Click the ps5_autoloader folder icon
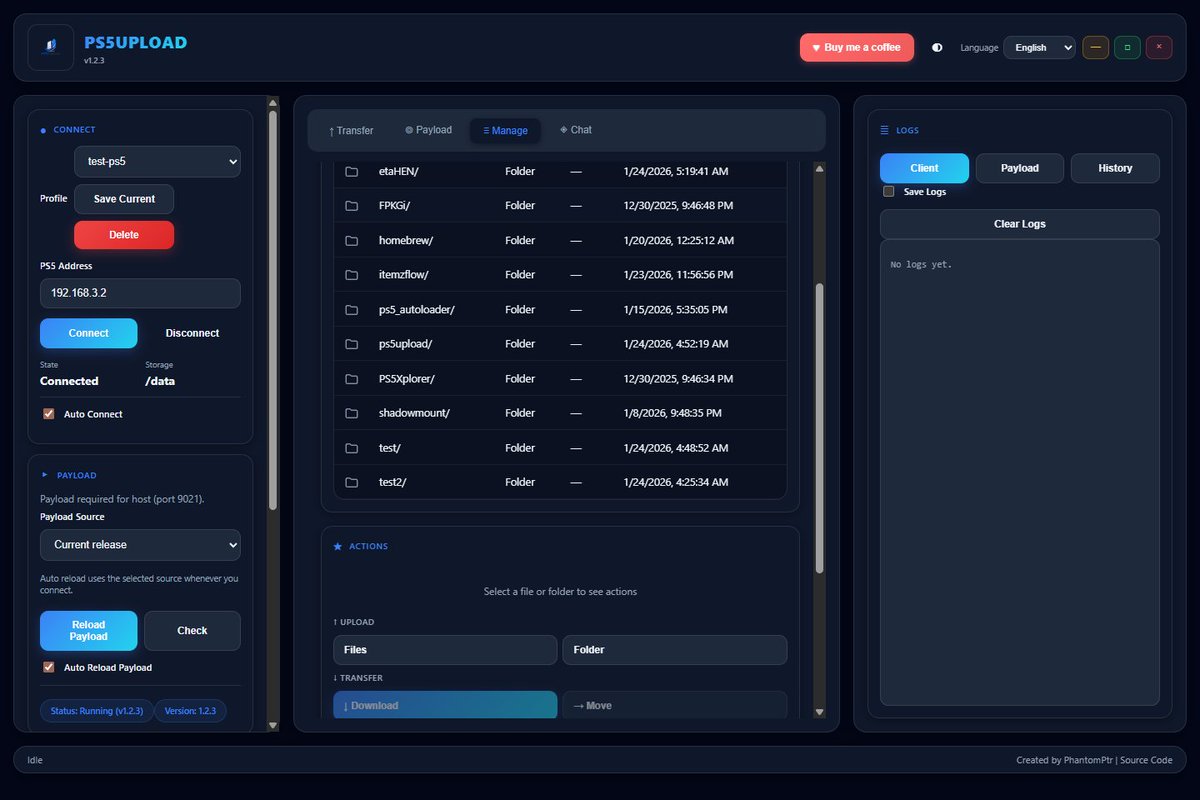Image resolution: width=1200 pixels, height=800 pixels. 351,310
